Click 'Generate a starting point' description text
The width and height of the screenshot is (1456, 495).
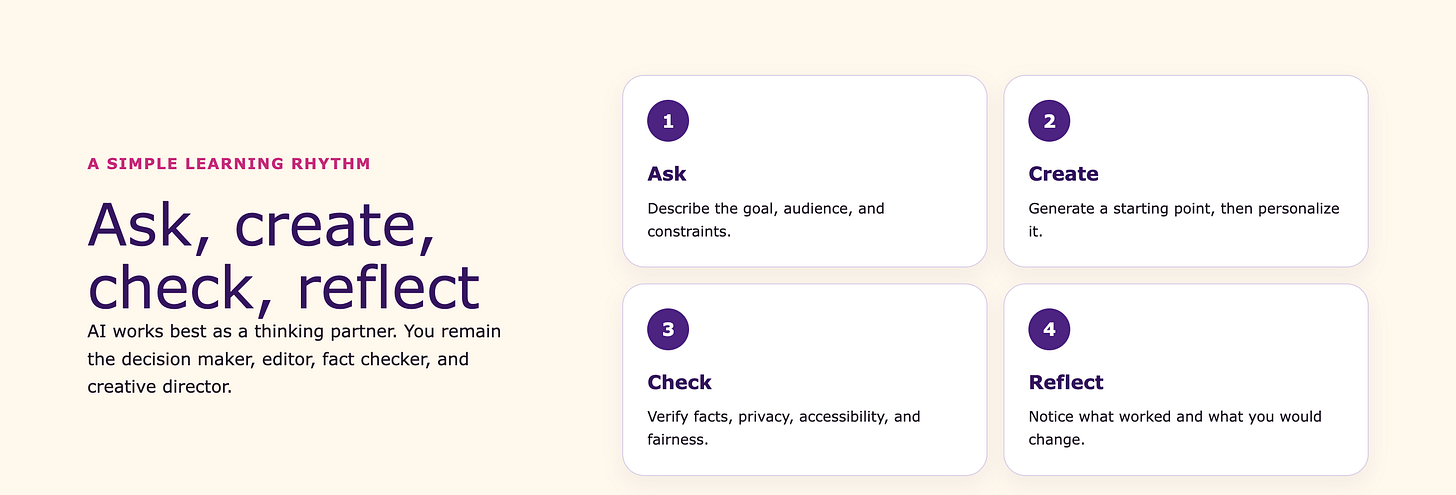point(1183,220)
